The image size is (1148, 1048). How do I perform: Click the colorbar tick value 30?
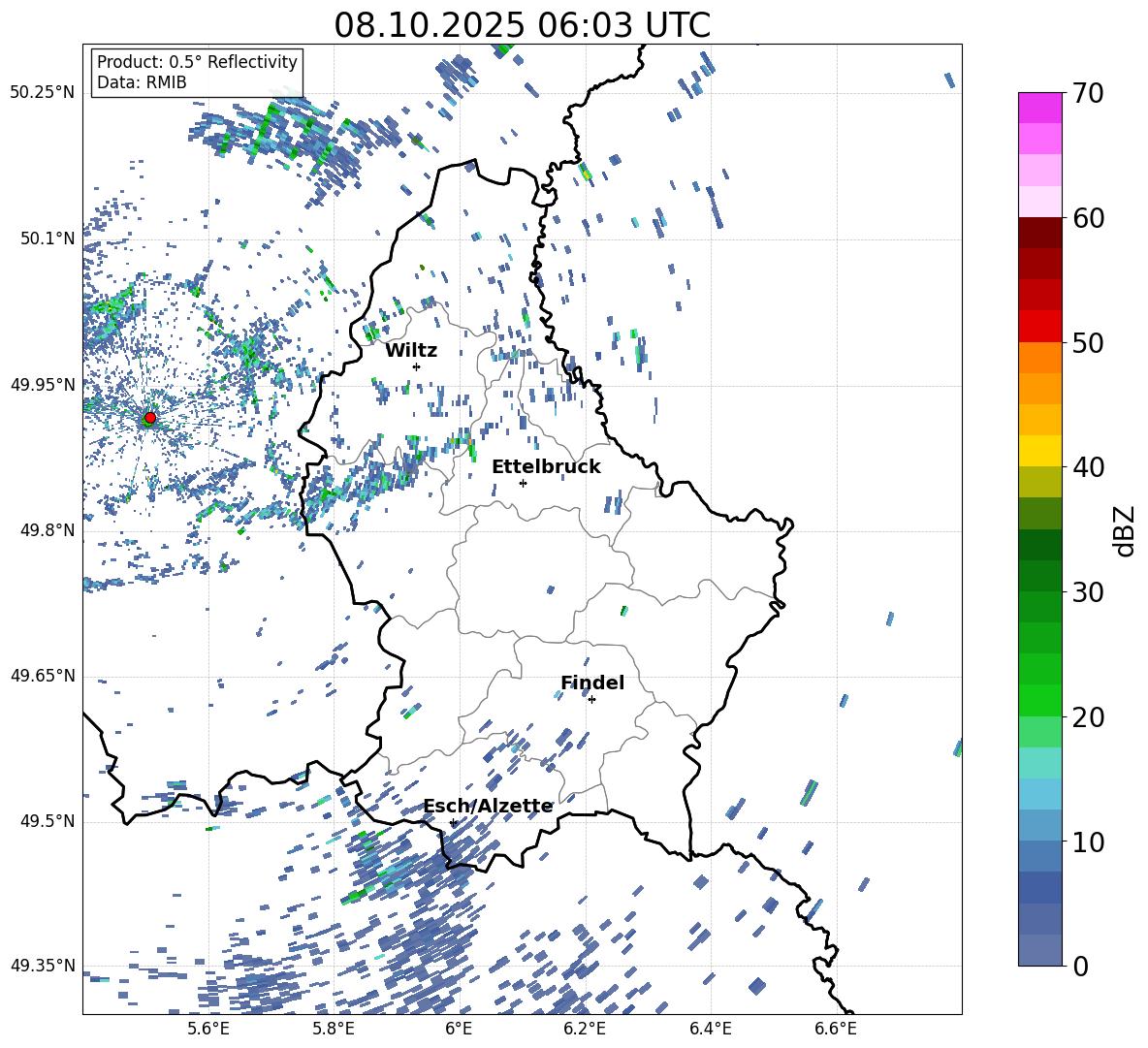pyautogui.click(x=1088, y=591)
